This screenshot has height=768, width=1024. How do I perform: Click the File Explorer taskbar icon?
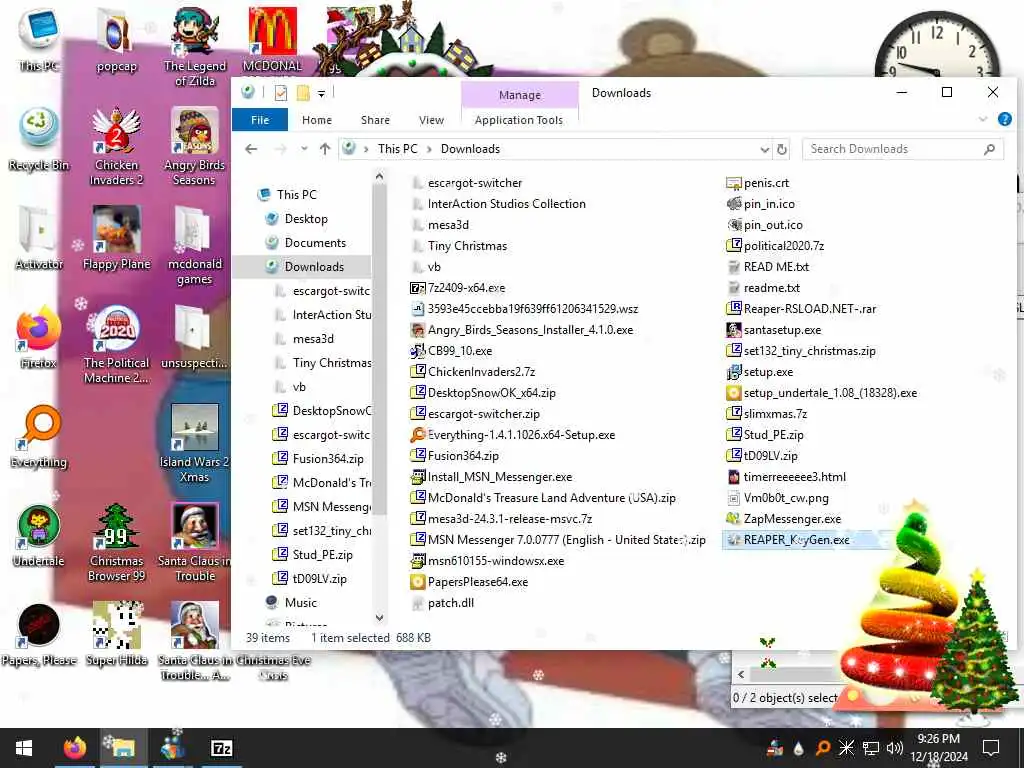pos(123,748)
